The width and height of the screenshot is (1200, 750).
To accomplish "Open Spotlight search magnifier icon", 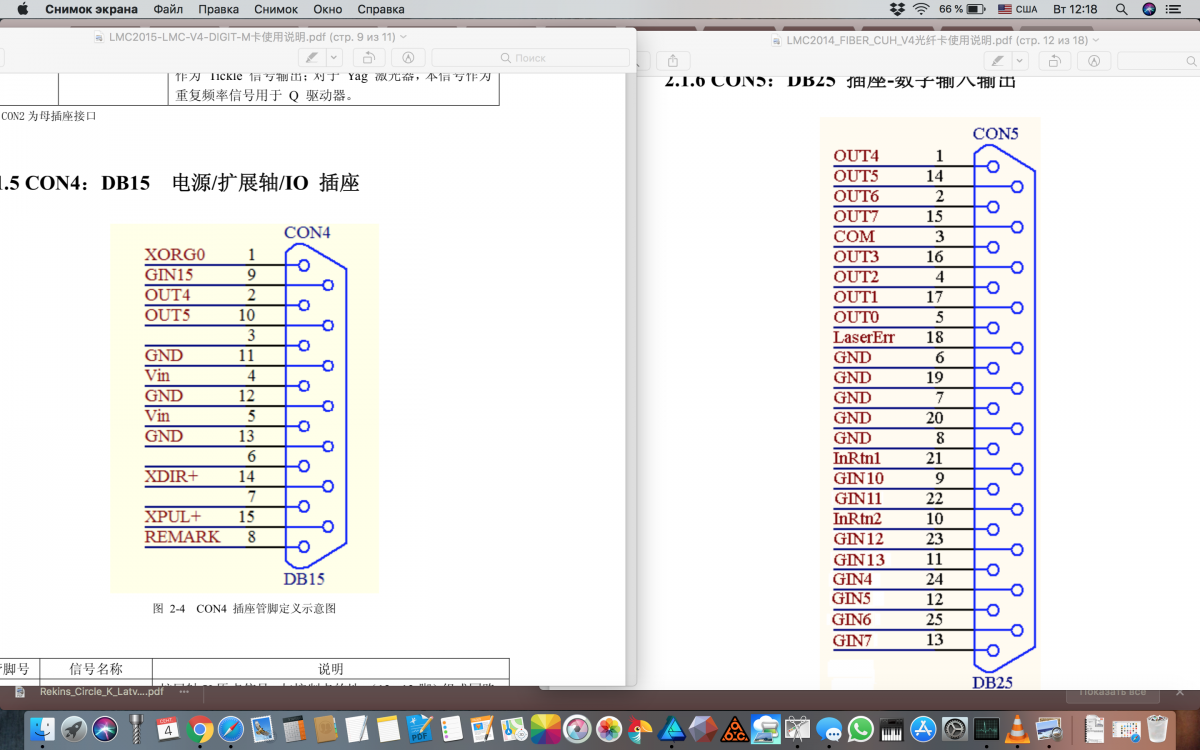I will point(1121,9).
